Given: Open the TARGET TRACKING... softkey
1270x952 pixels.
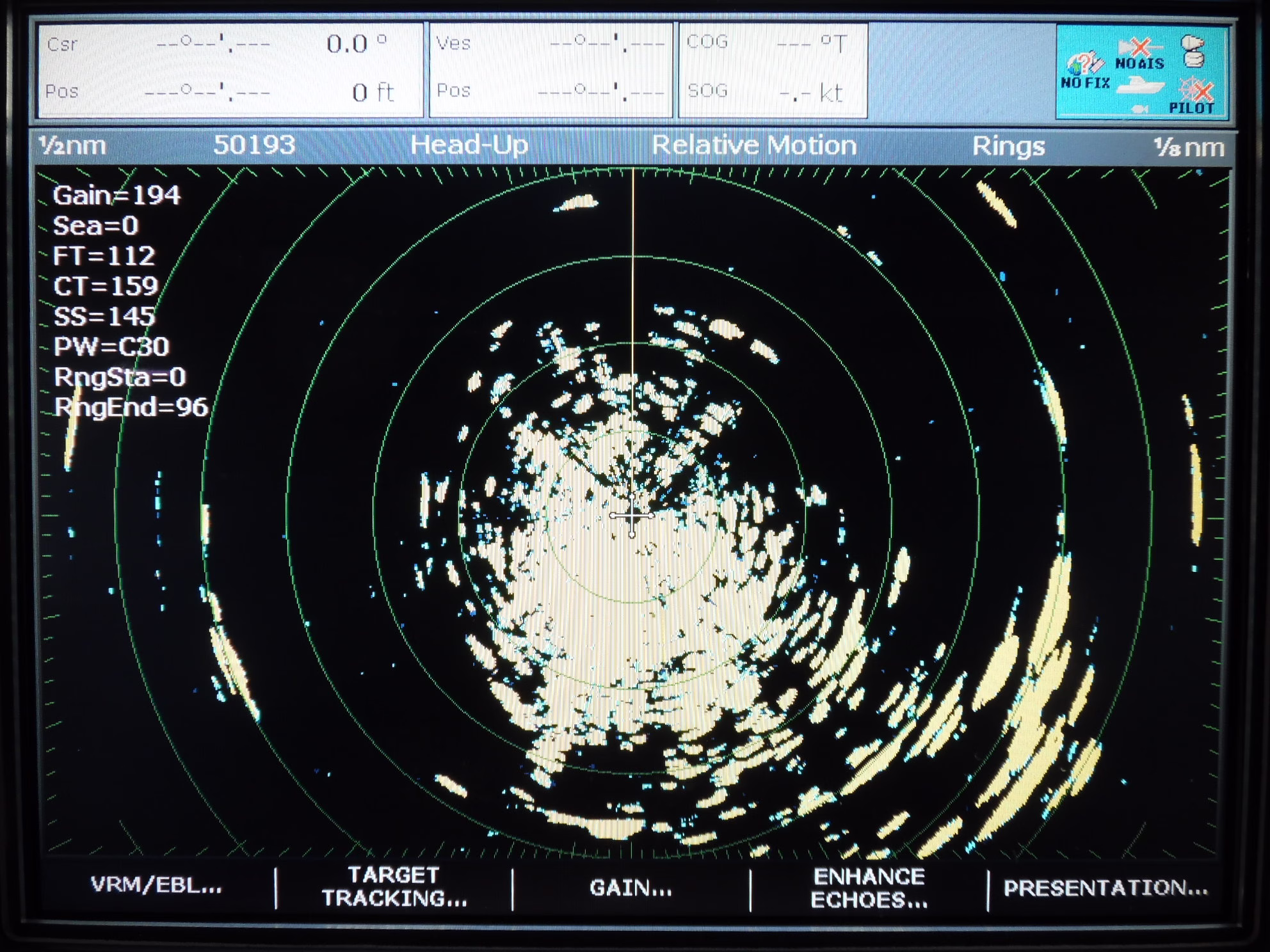Looking at the screenshot, I should pyautogui.click(x=394, y=887).
